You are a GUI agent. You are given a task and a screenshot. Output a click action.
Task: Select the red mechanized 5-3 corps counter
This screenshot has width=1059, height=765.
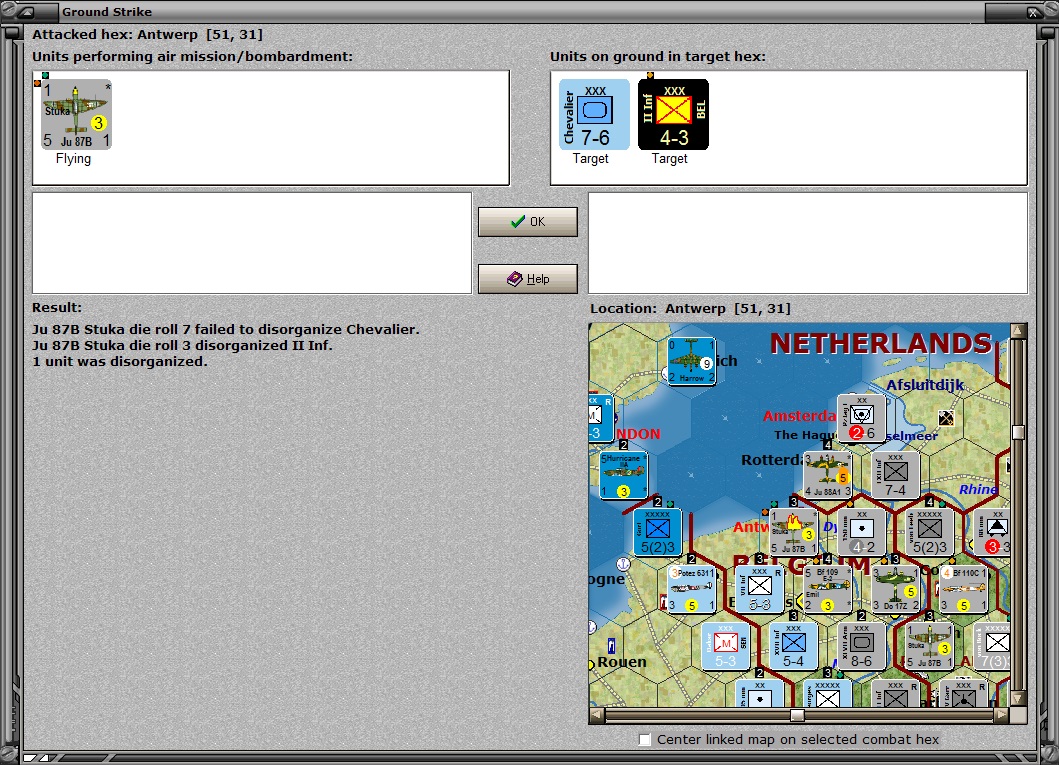click(725, 646)
